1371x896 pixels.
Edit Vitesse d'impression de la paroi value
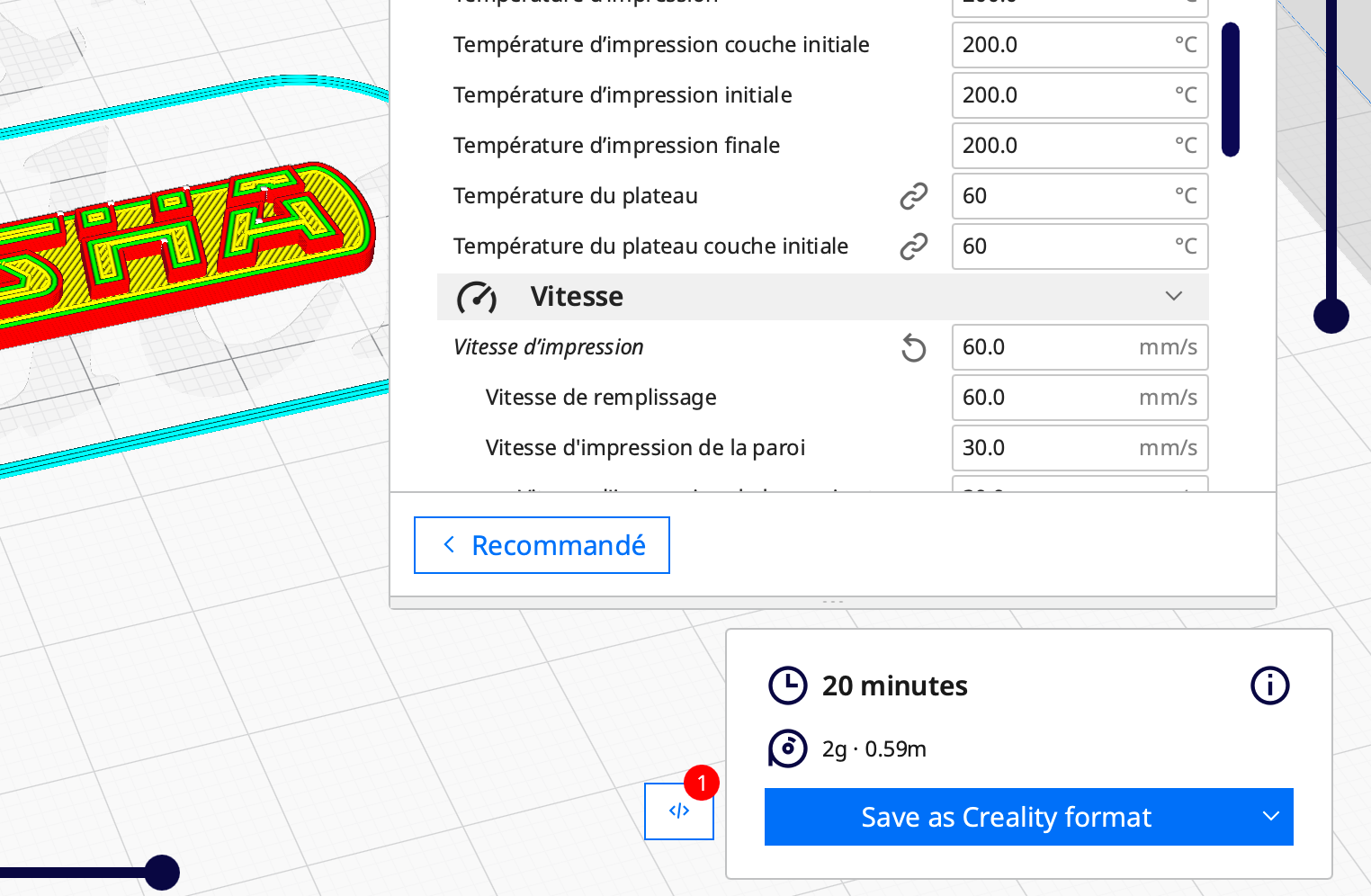(1080, 448)
